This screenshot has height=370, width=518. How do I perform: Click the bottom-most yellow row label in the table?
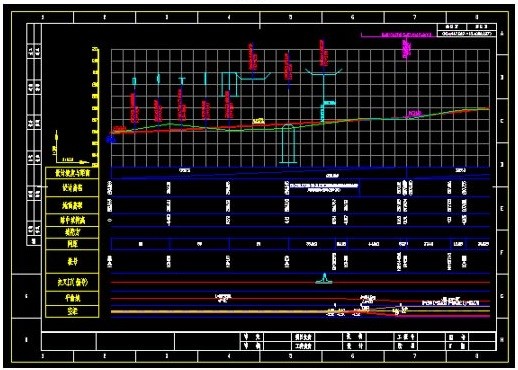[x=72, y=312]
